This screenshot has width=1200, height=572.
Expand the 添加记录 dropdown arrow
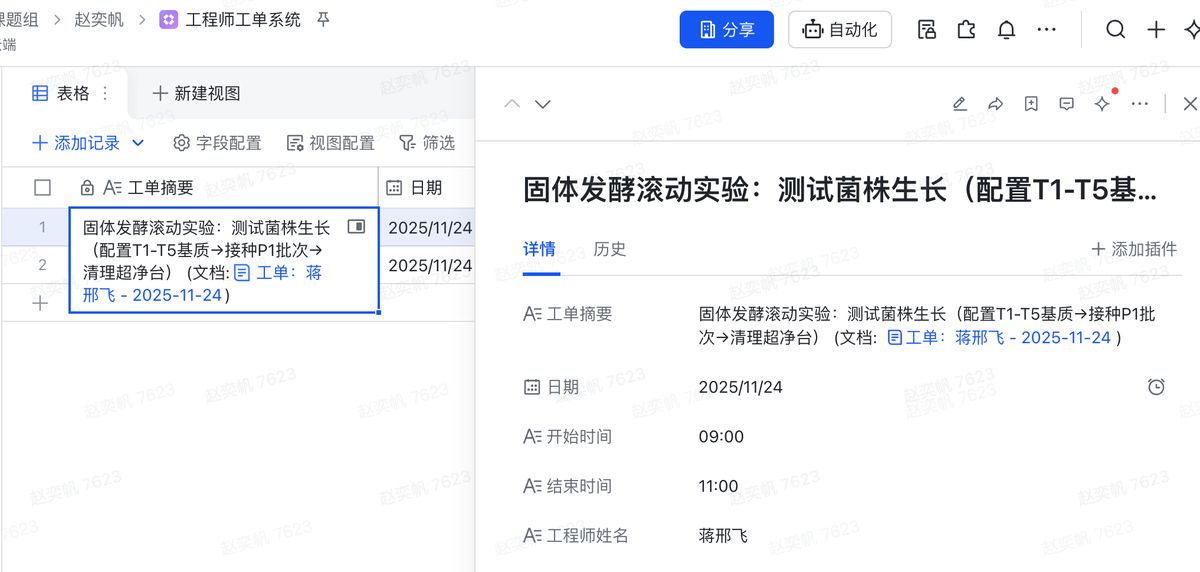138,143
